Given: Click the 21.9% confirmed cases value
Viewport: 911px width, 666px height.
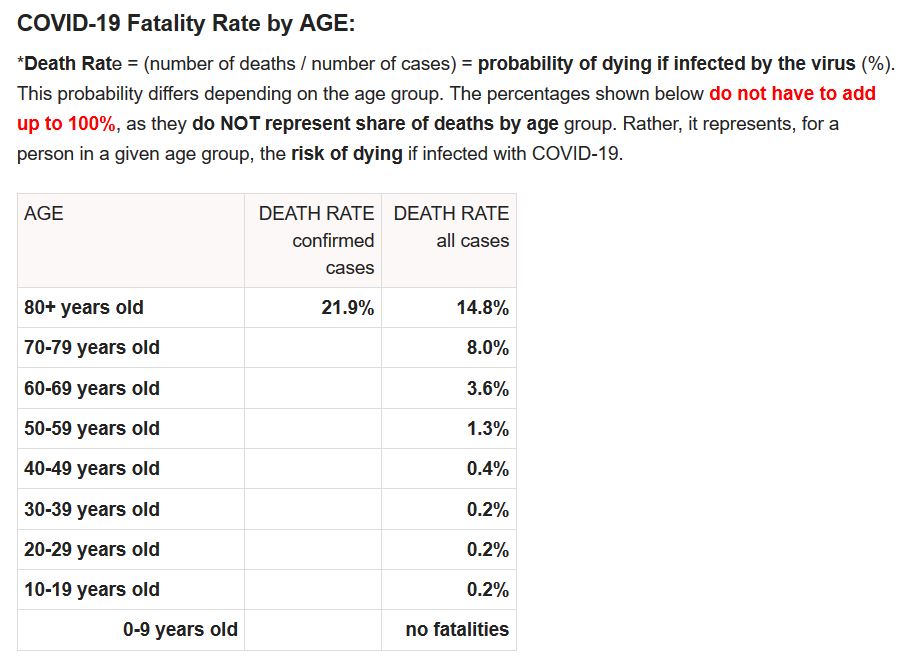Looking at the screenshot, I should pyautogui.click(x=347, y=308).
